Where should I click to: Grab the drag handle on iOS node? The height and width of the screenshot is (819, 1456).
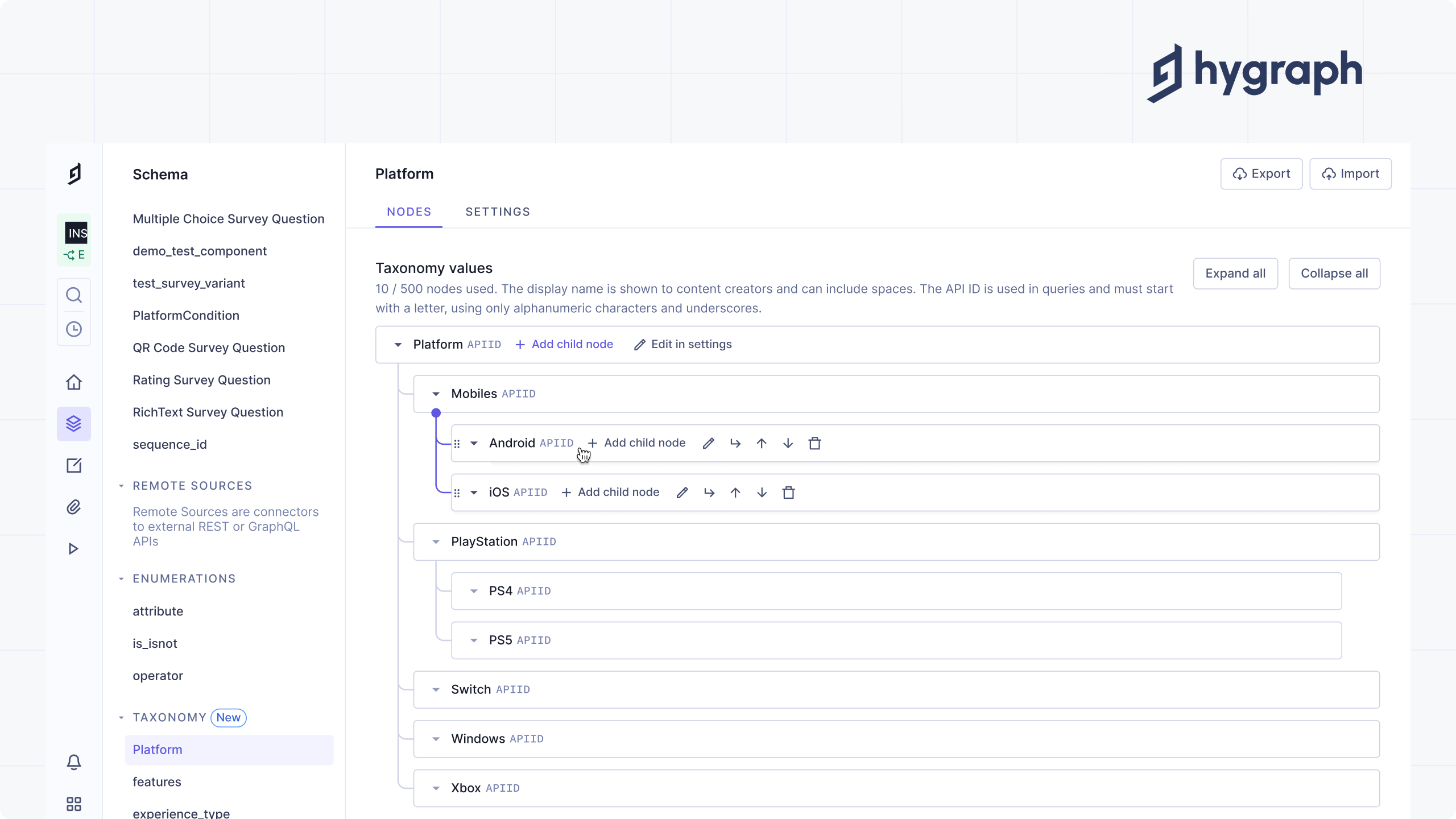pos(457,493)
